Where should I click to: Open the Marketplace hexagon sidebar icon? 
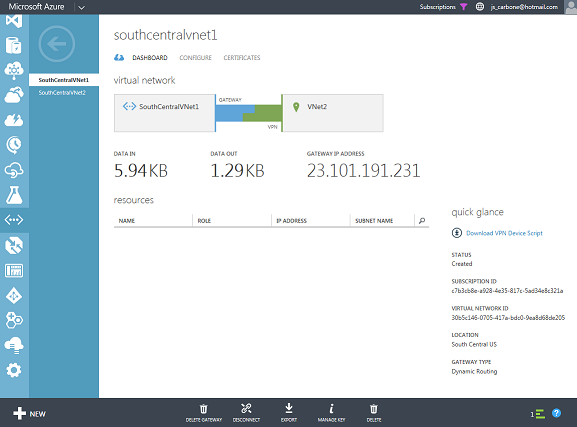click(x=14, y=320)
